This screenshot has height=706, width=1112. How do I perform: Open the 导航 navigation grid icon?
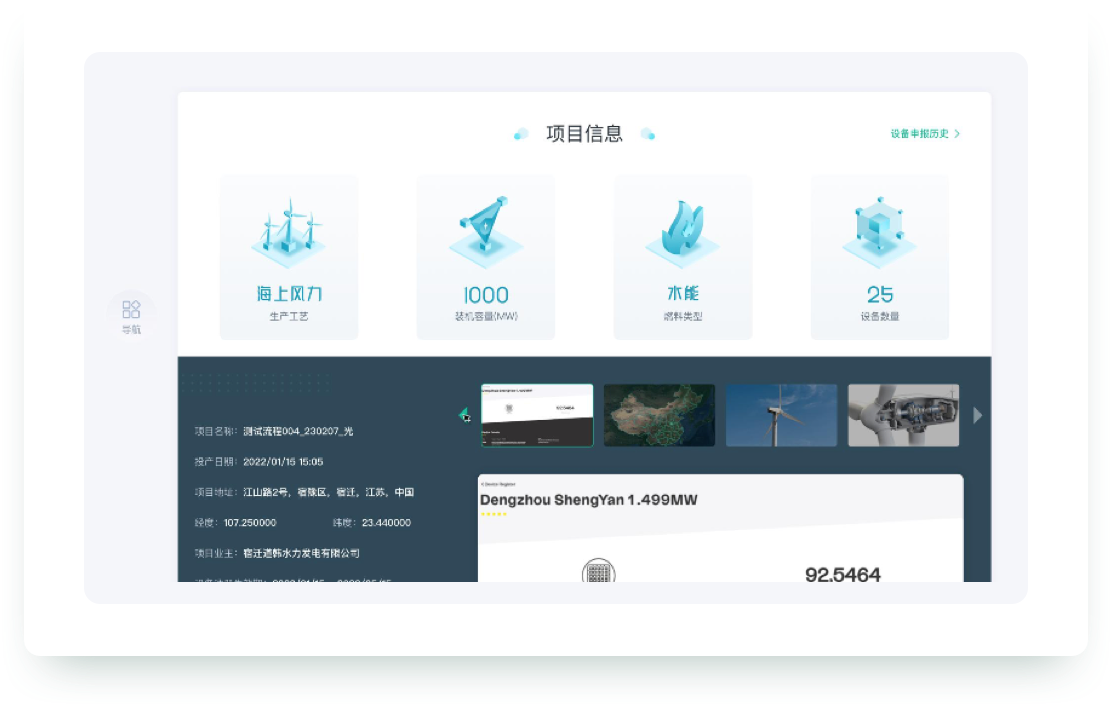[x=131, y=309]
